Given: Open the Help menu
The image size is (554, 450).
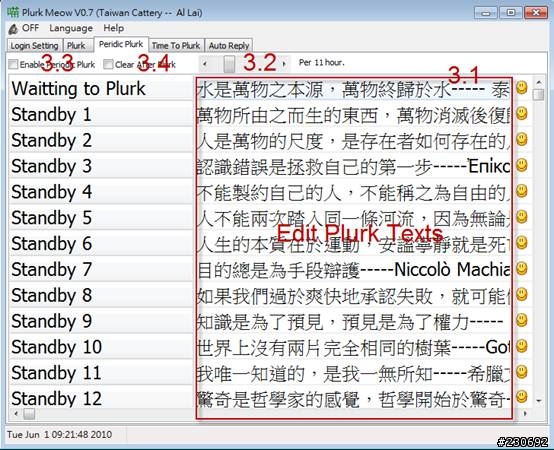Looking at the screenshot, I should tap(113, 28).
